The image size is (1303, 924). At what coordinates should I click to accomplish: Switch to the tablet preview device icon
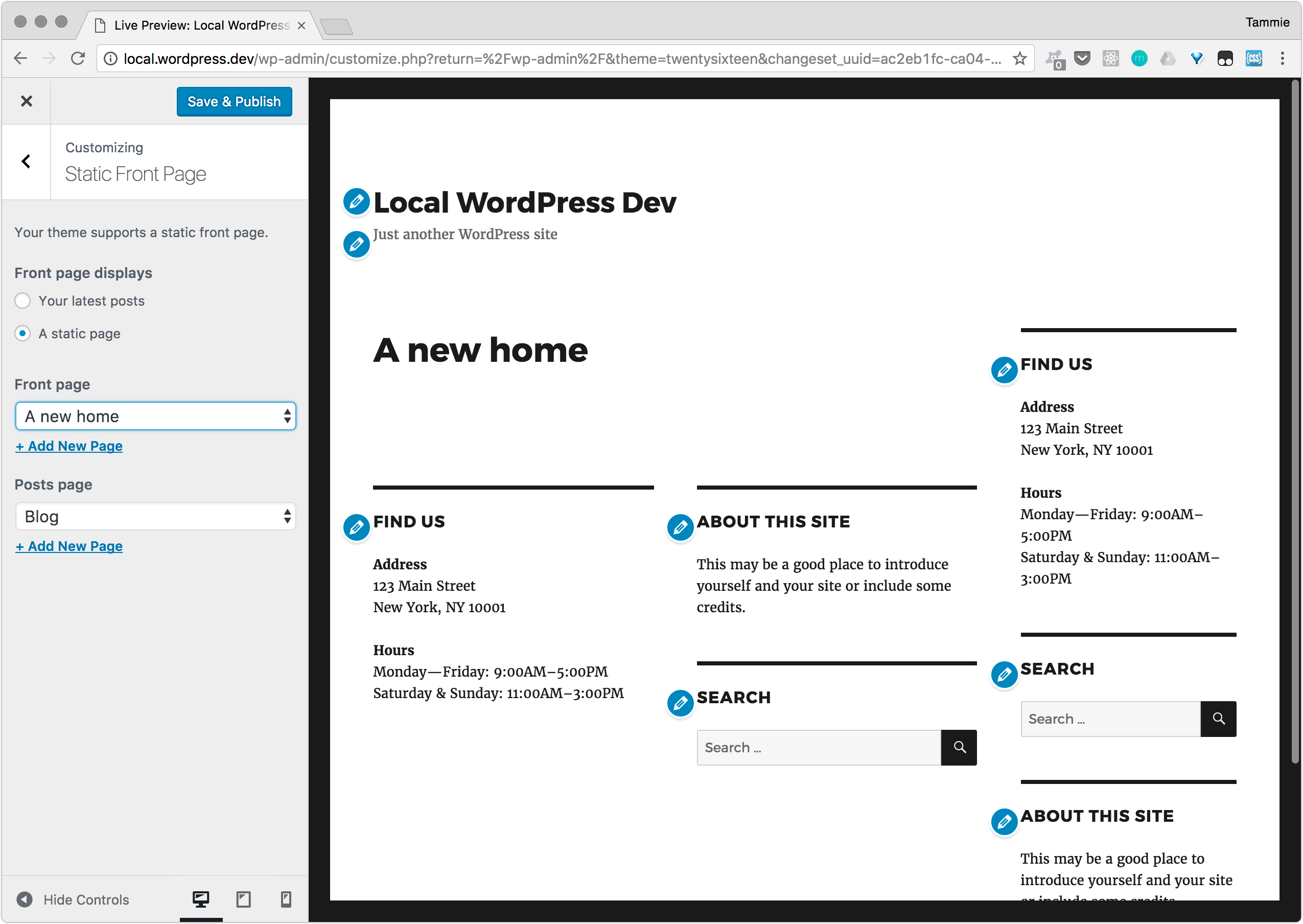[x=243, y=899]
